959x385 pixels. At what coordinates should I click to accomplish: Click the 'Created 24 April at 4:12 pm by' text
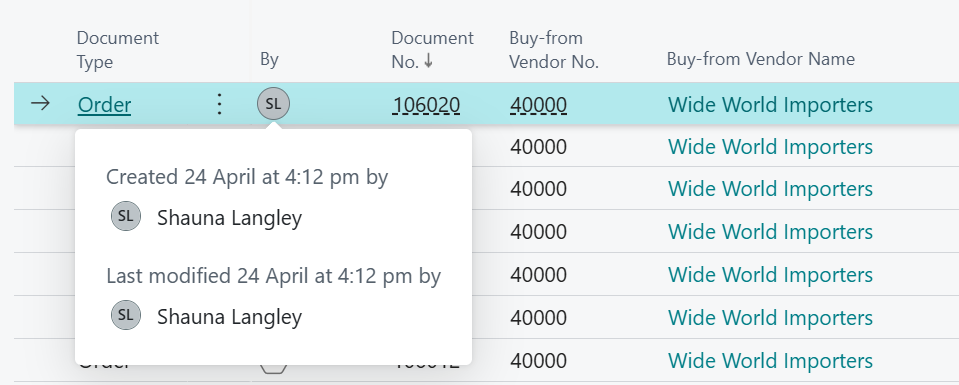(247, 177)
